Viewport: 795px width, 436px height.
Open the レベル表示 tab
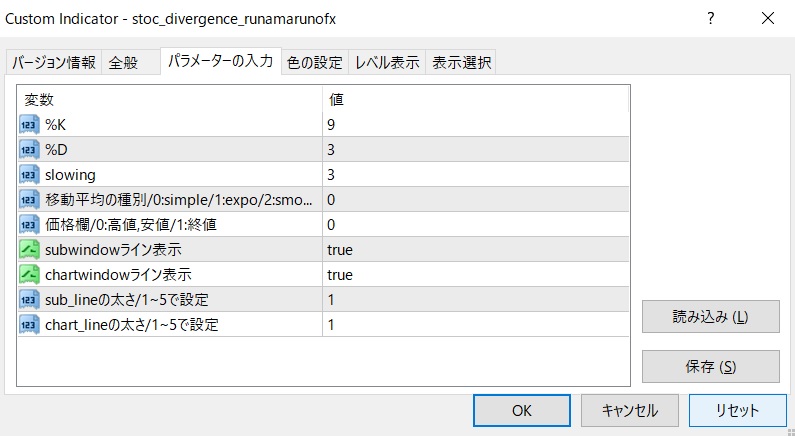tap(387, 63)
